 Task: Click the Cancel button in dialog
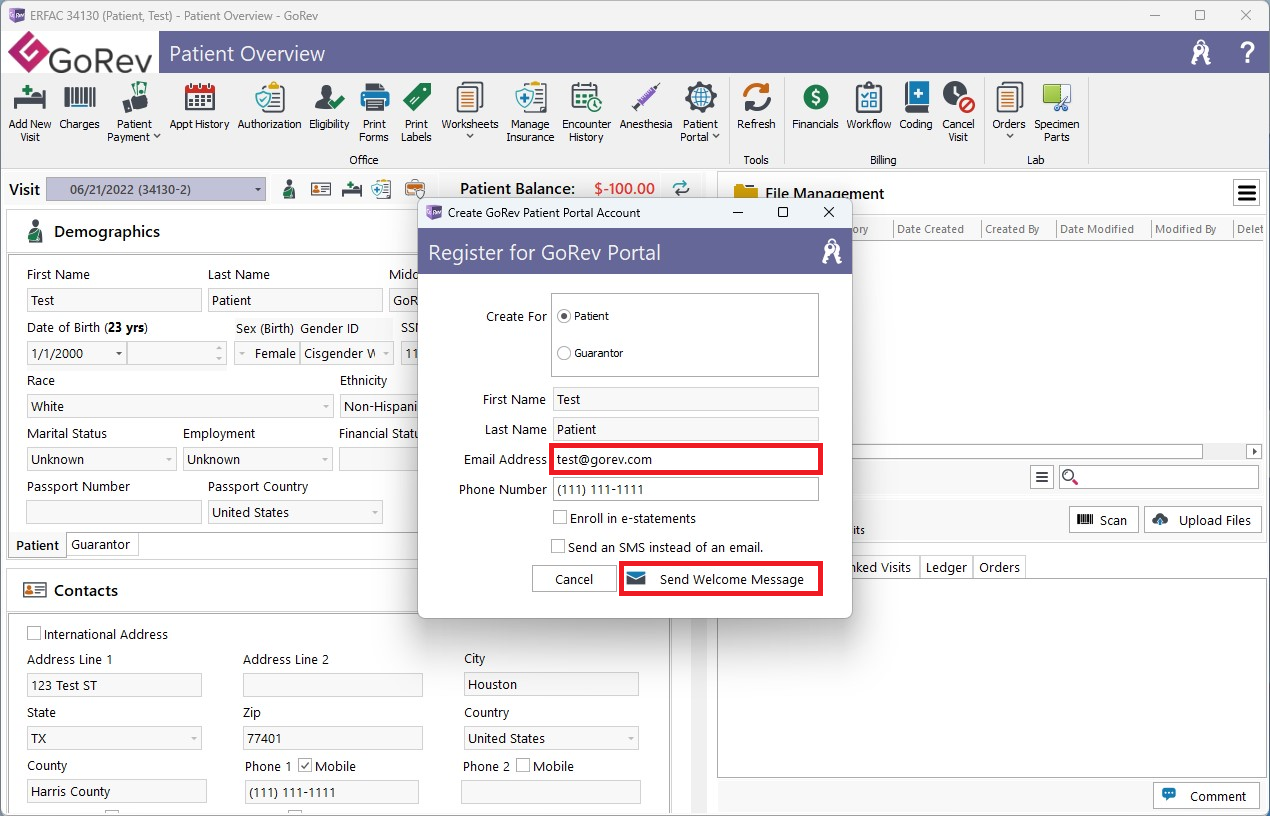coord(574,579)
